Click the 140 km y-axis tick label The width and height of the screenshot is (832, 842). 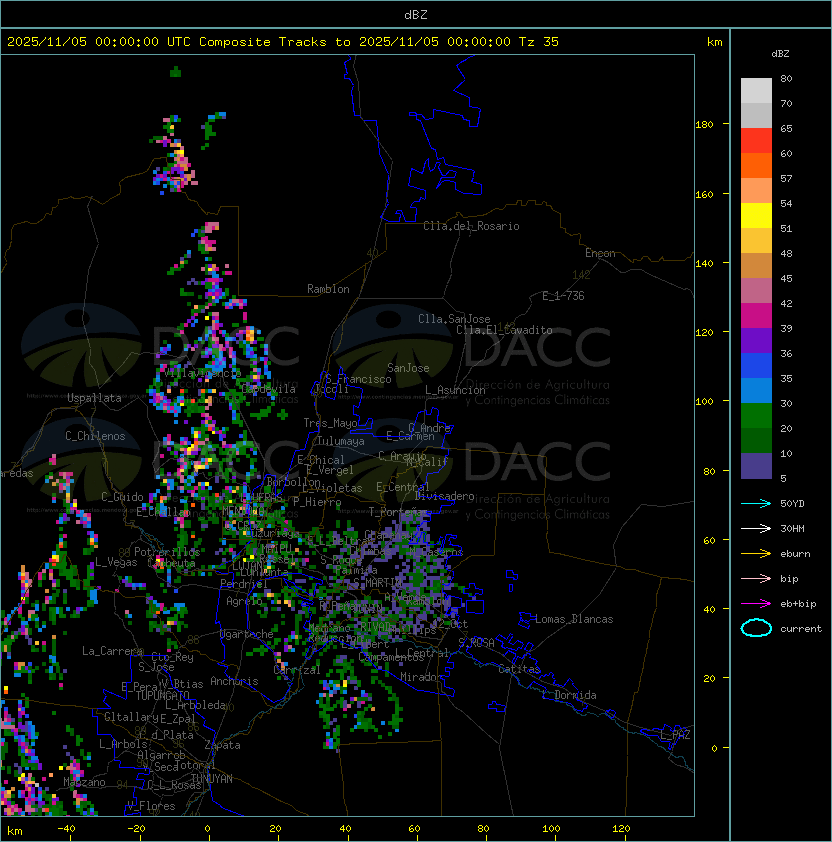tap(704, 264)
